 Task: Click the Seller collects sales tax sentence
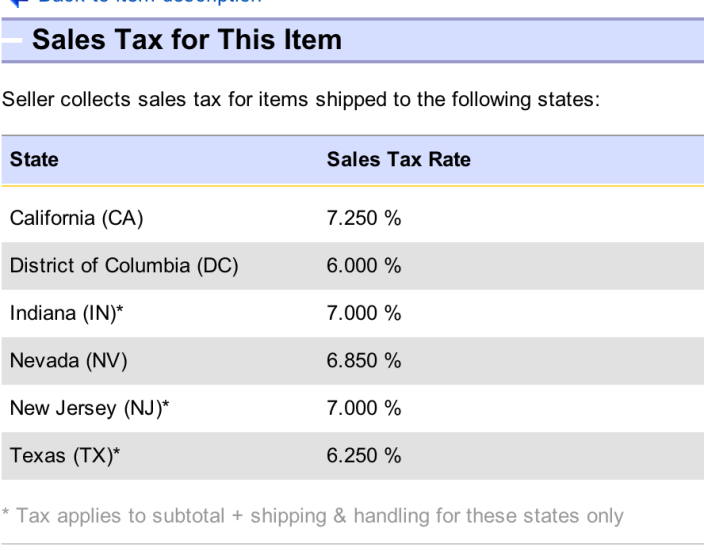coord(301,100)
